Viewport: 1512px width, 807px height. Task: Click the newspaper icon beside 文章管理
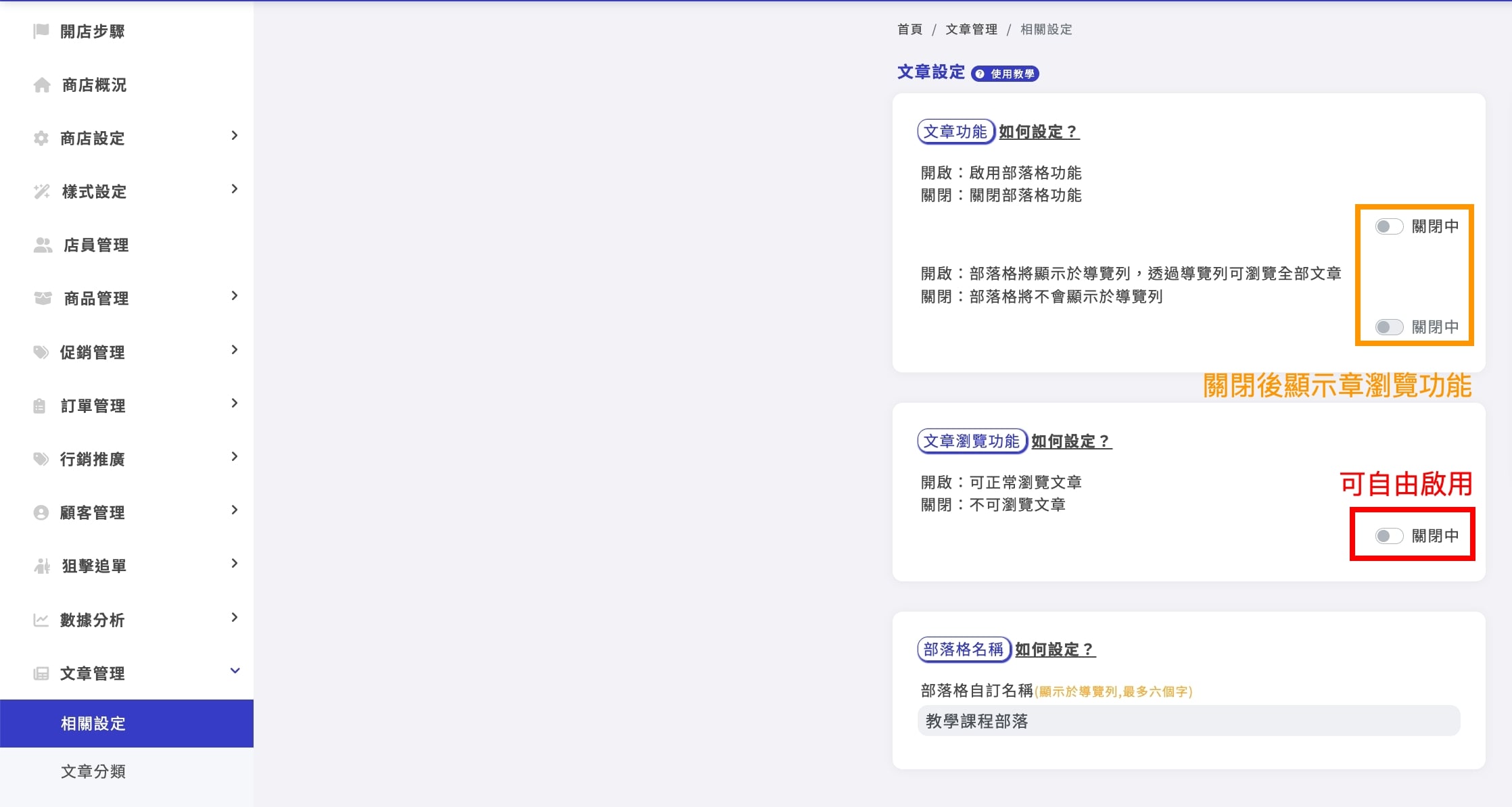[x=41, y=673]
